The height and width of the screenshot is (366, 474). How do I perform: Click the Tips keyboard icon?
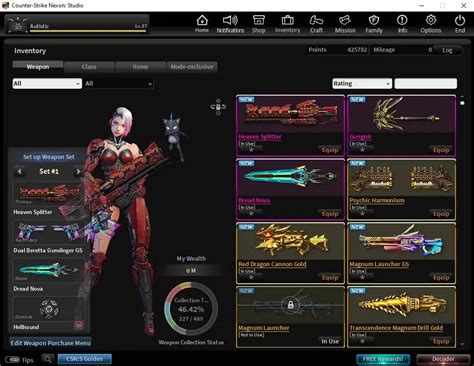[x=12, y=360]
